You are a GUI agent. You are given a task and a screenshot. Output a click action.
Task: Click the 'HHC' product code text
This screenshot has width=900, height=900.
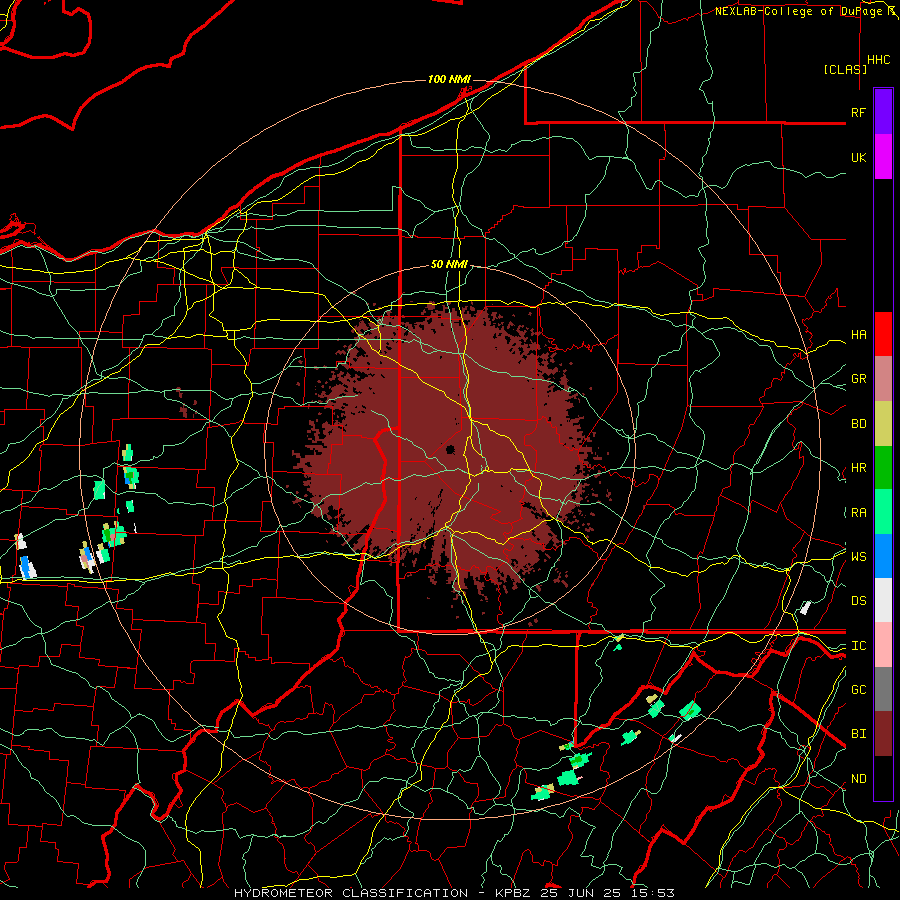[879, 60]
